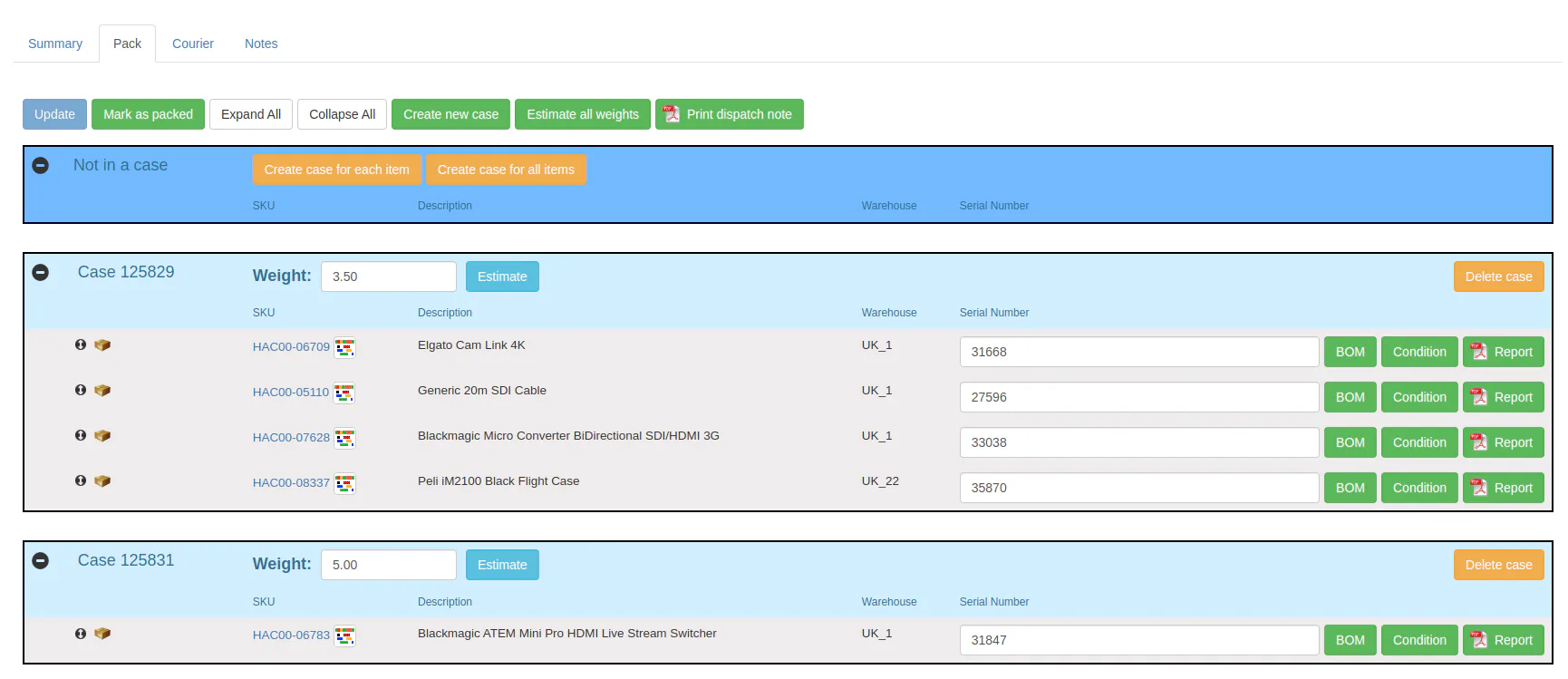Click the Collapse All button

click(x=343, y=114)
